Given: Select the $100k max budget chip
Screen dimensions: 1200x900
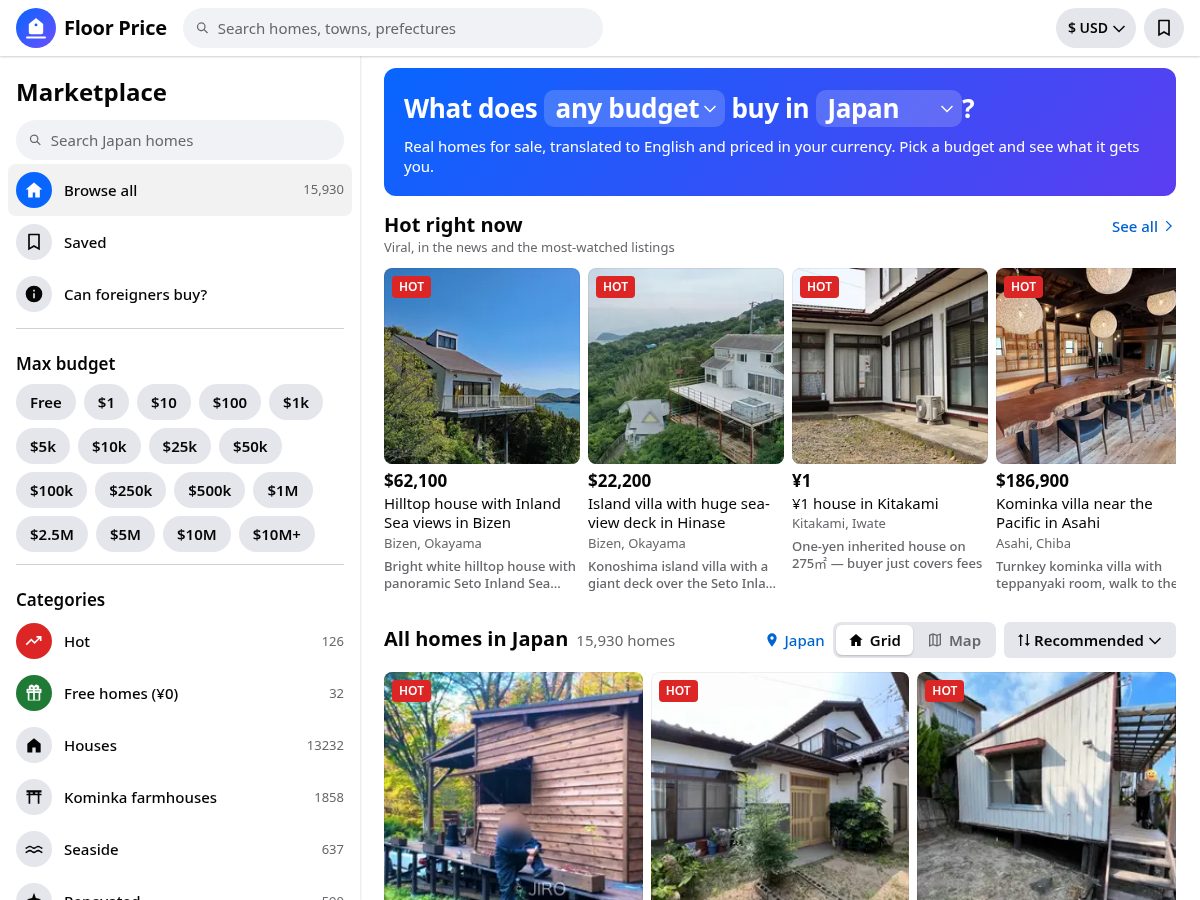Looking at the screenshot, I should pos(52,490).
